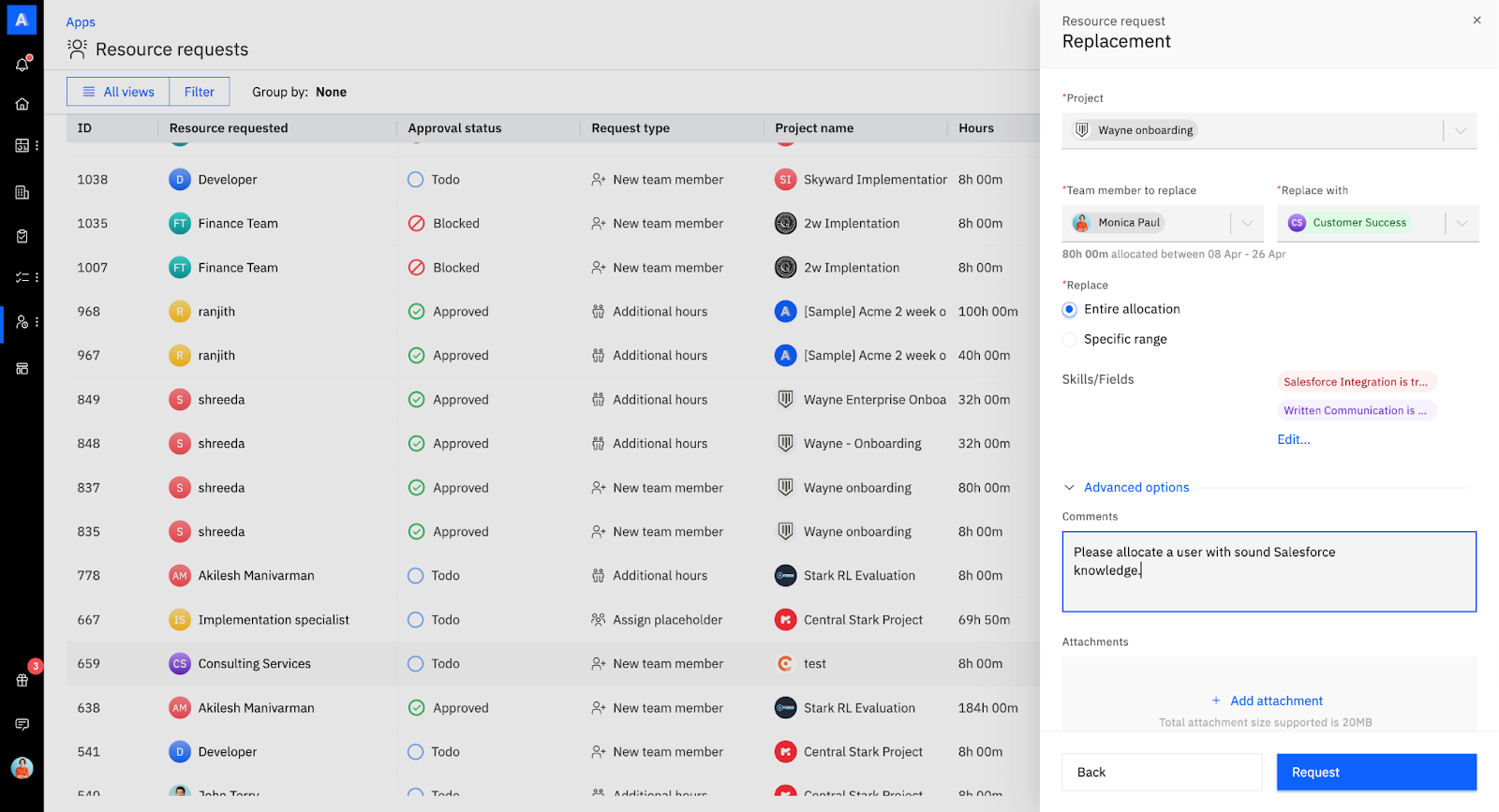Open more options beside calendar sidebar icon
This screenshot has width=1499, height=812.
(37, 145)
